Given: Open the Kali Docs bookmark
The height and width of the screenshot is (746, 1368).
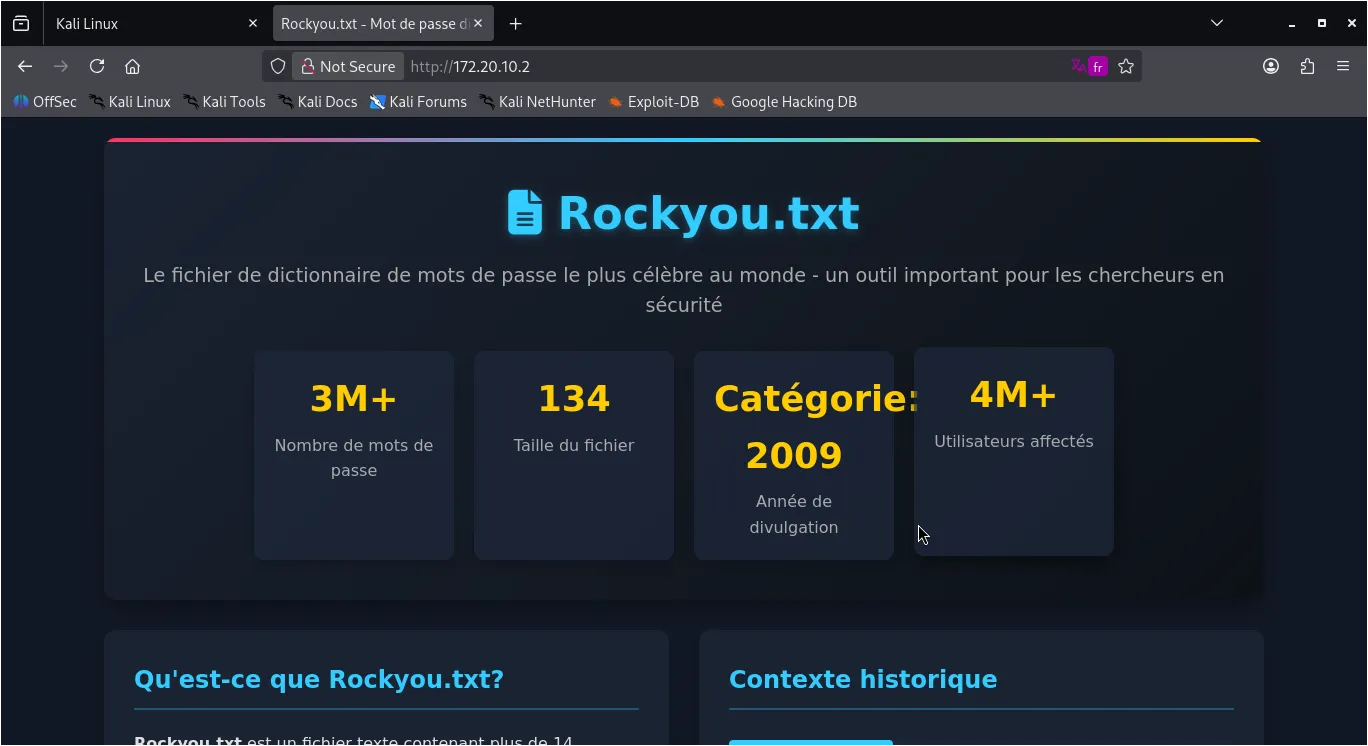Looking at the screenshot, I should pos(317,101).
